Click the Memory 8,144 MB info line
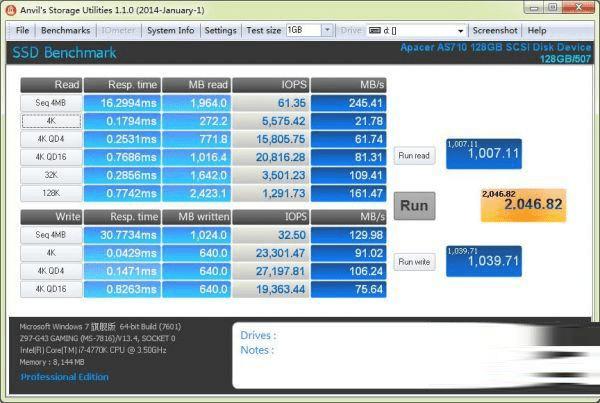Screen dimensions: 600x403 pos(52,362)
